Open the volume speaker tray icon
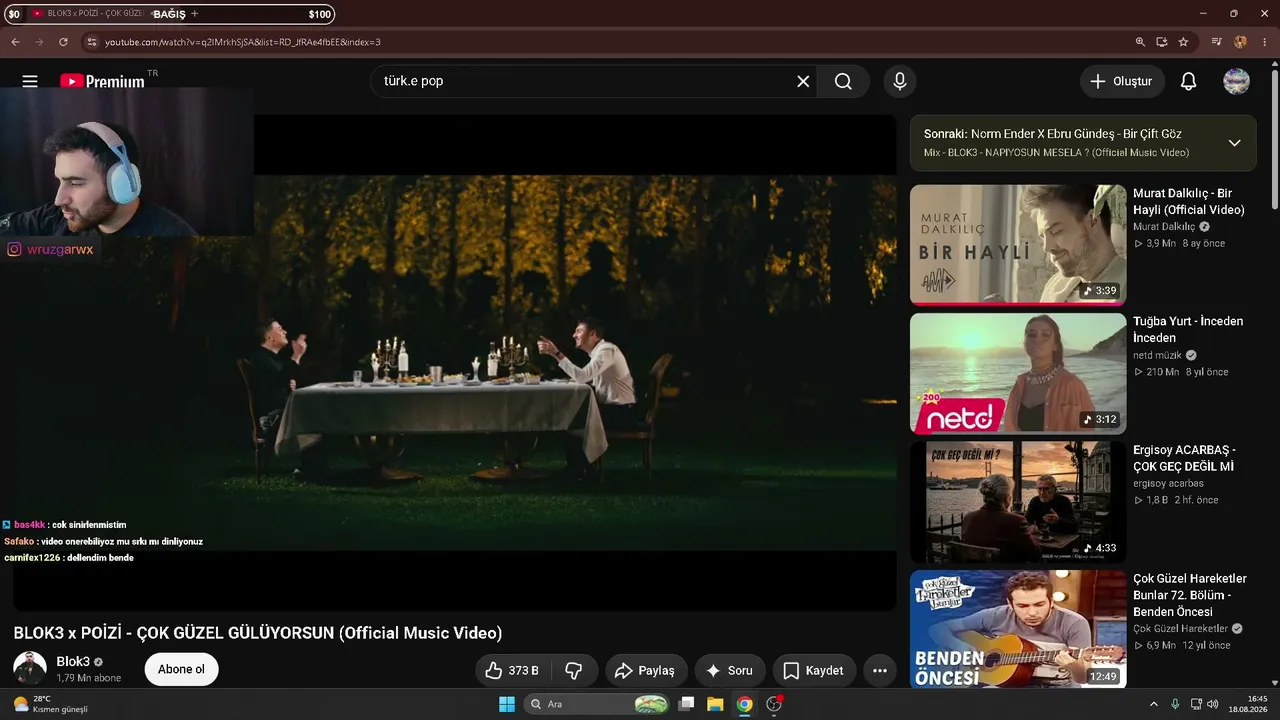 coord(1212,704)
